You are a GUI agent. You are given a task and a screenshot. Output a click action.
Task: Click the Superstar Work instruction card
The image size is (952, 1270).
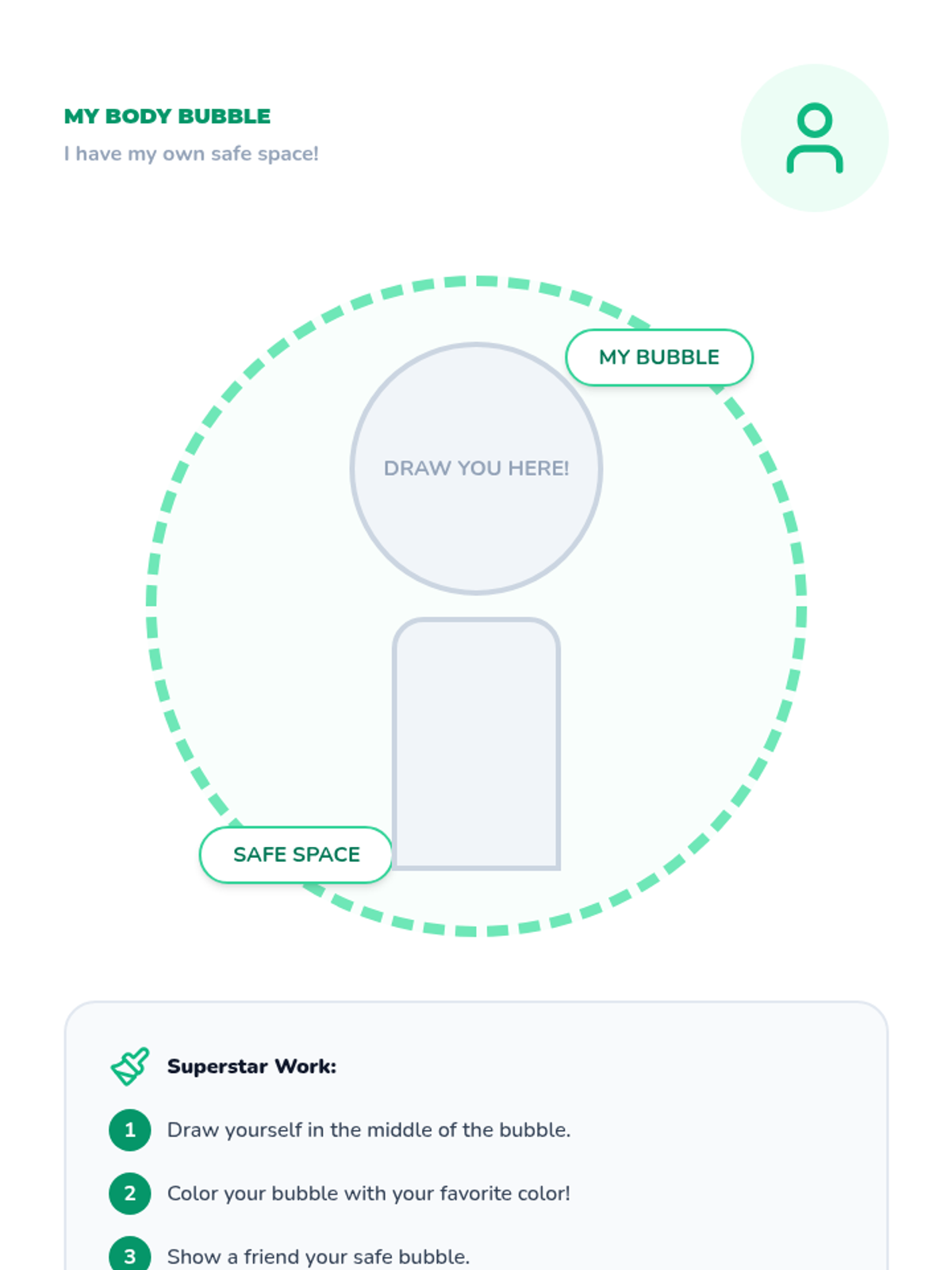click(x=476, y=1136)
